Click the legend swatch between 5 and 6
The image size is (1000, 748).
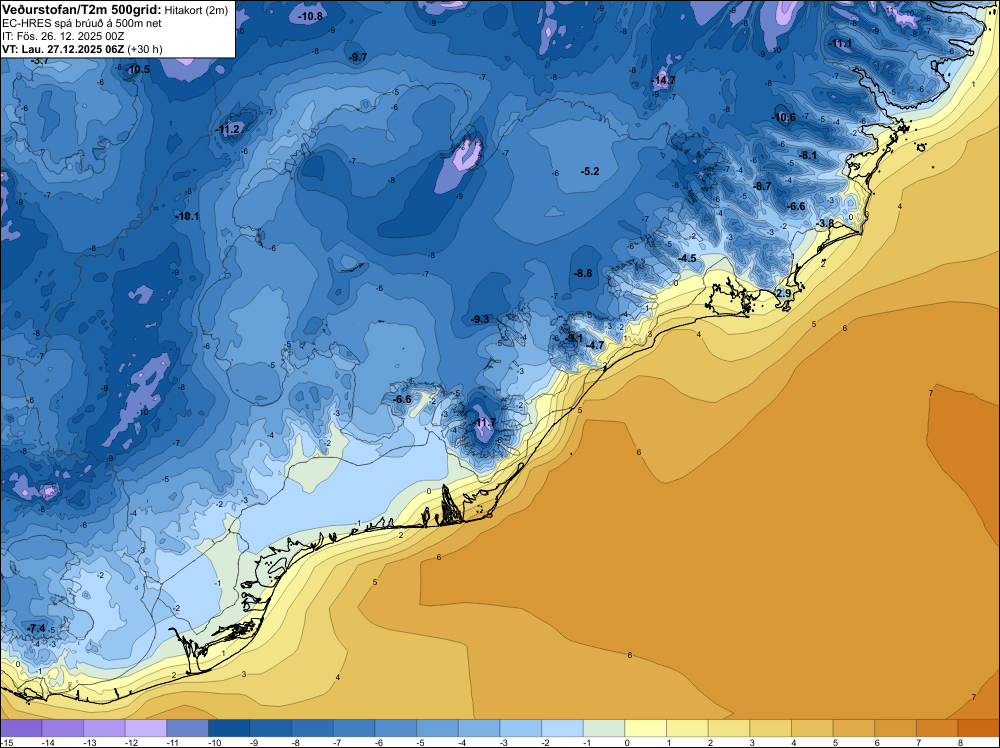point(854,728)
